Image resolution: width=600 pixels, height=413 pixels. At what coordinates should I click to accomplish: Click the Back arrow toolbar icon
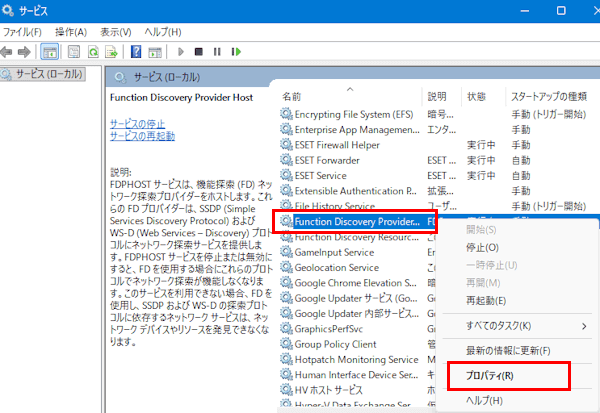pyautogui.click(x=7, y=52)
